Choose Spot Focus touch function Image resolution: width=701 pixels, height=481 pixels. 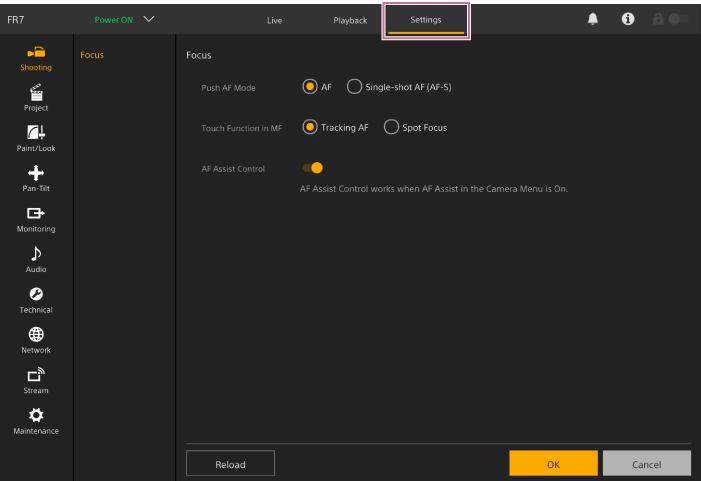click(x=391, y=127)
